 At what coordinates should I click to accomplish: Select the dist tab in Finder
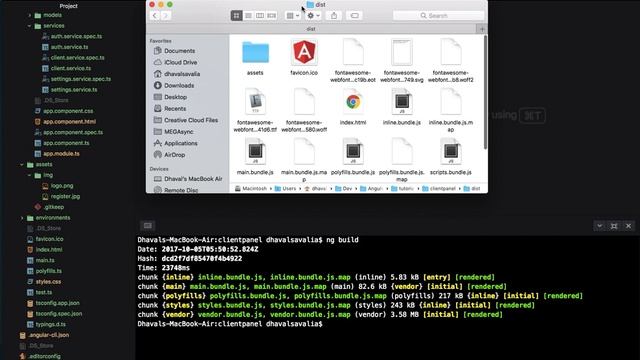tap(311, 29)
